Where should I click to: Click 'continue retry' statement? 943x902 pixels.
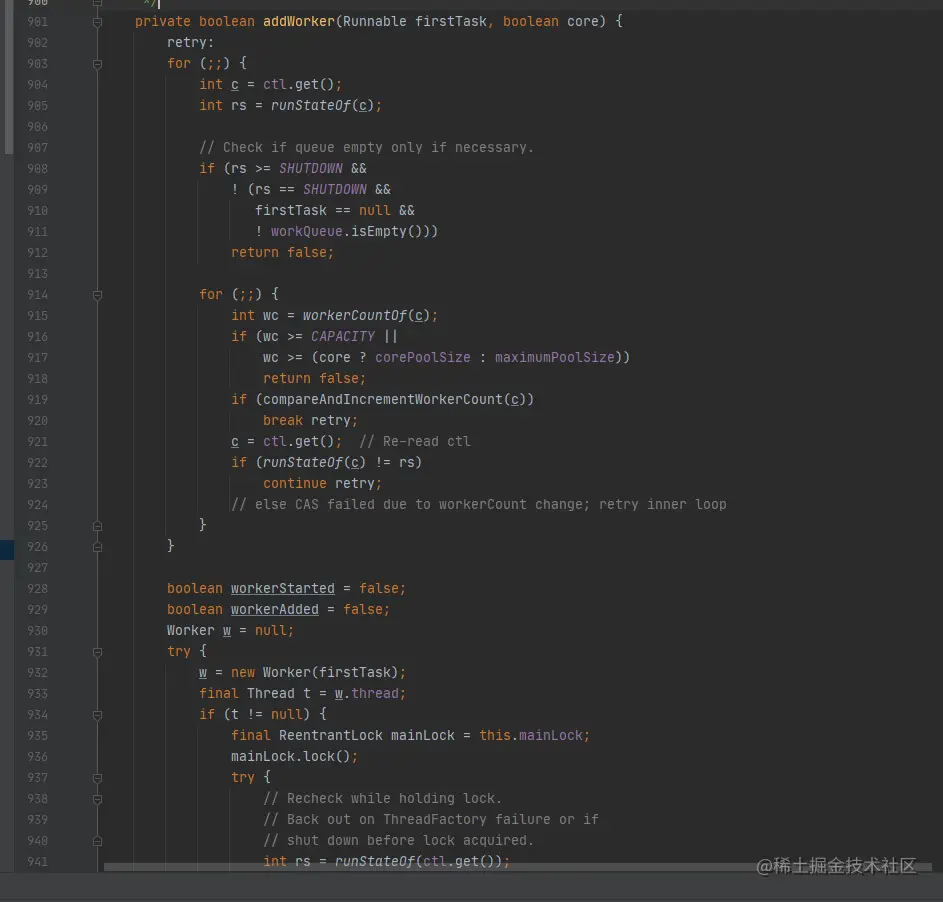click(x=322, y=484)
